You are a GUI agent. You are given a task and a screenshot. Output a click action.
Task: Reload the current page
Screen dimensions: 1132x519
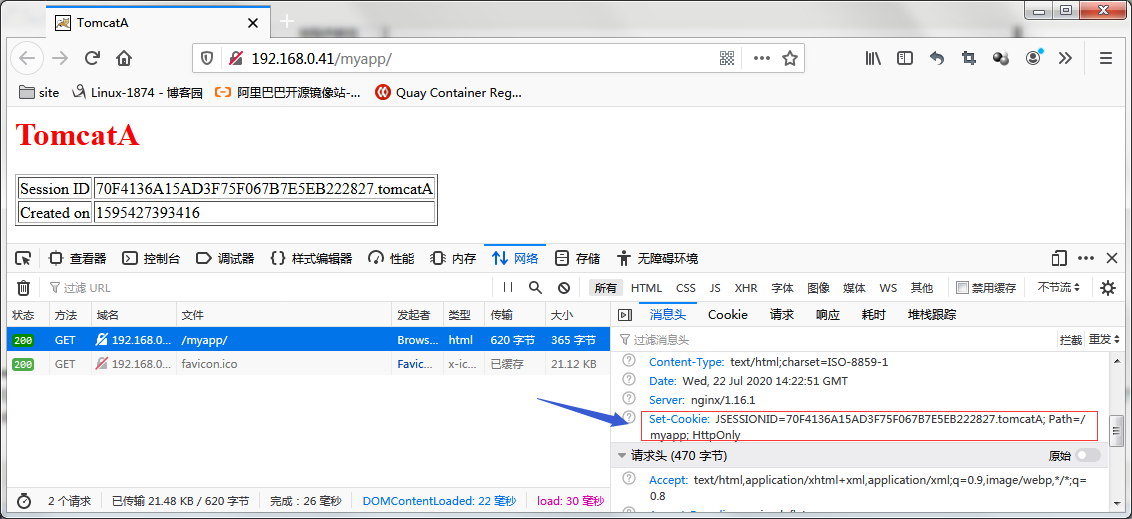[x=92, y=58]
